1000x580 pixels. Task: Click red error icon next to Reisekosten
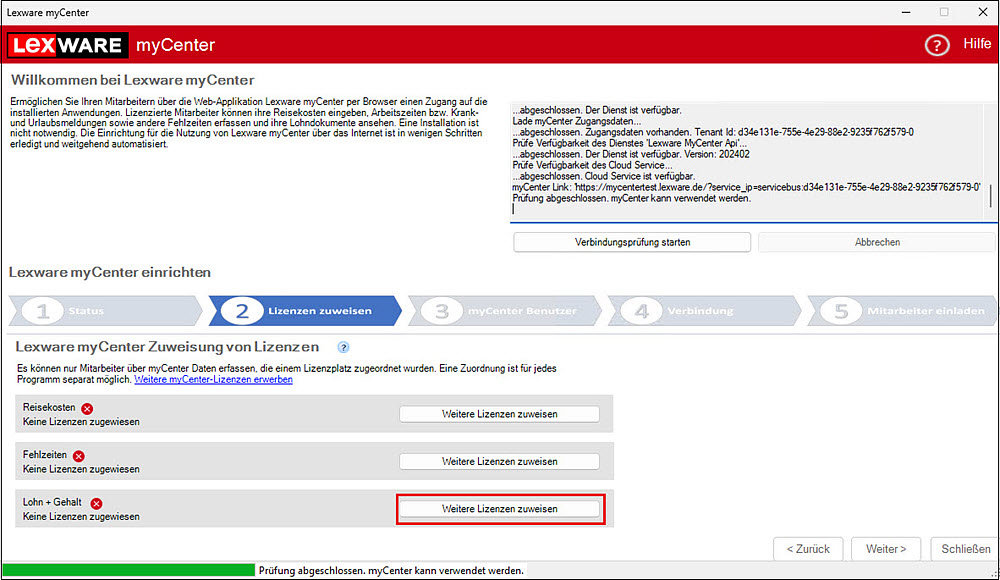87,408
